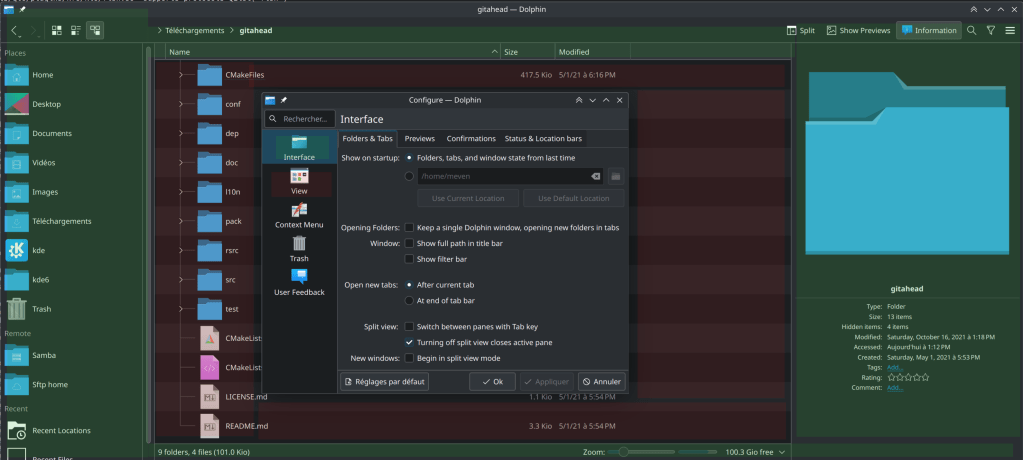Uncheck Turning off split view closes active pane
Image resolution: width=1023 pixels, height=460 pixels.
(x=409, y=342)
